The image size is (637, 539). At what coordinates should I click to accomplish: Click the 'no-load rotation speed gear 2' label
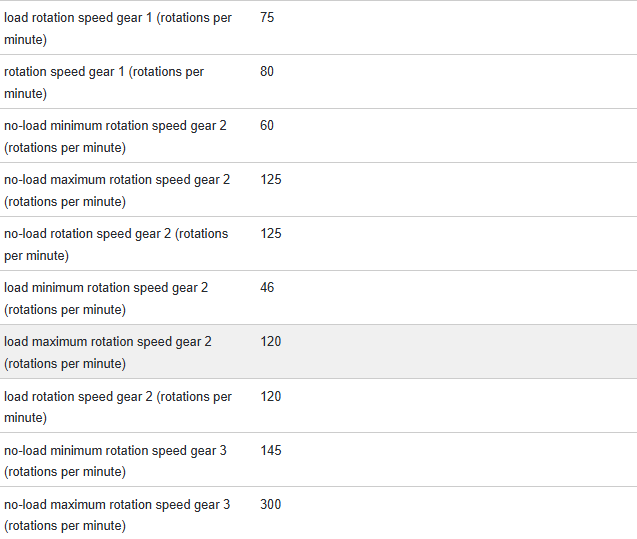tap(116, 245)
